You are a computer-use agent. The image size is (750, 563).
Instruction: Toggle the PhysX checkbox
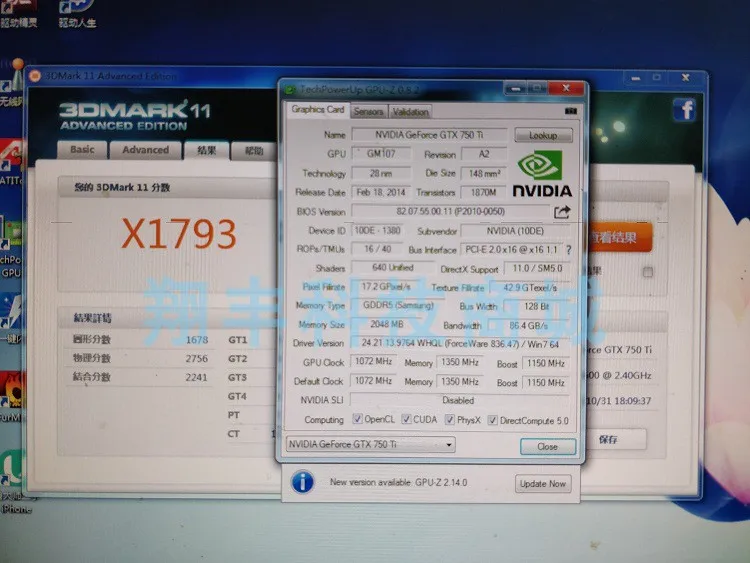[450, 419]
